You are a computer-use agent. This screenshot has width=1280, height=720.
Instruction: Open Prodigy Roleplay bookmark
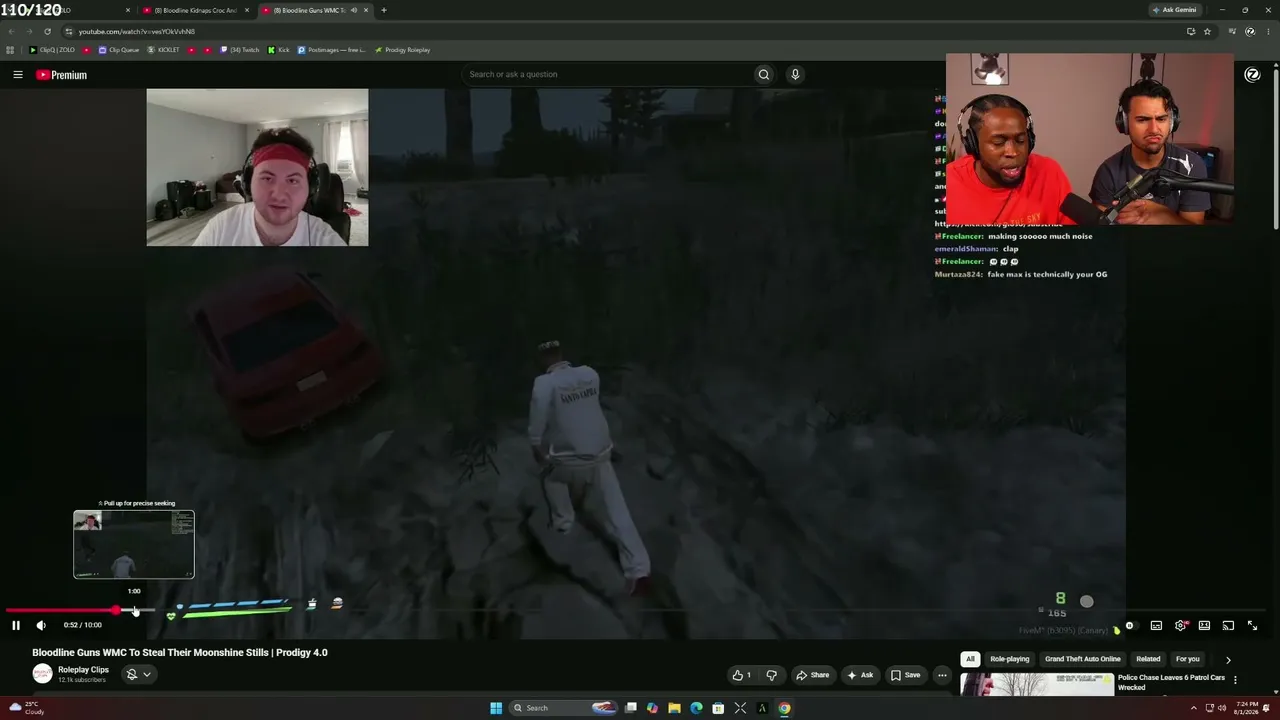point(403,50)
